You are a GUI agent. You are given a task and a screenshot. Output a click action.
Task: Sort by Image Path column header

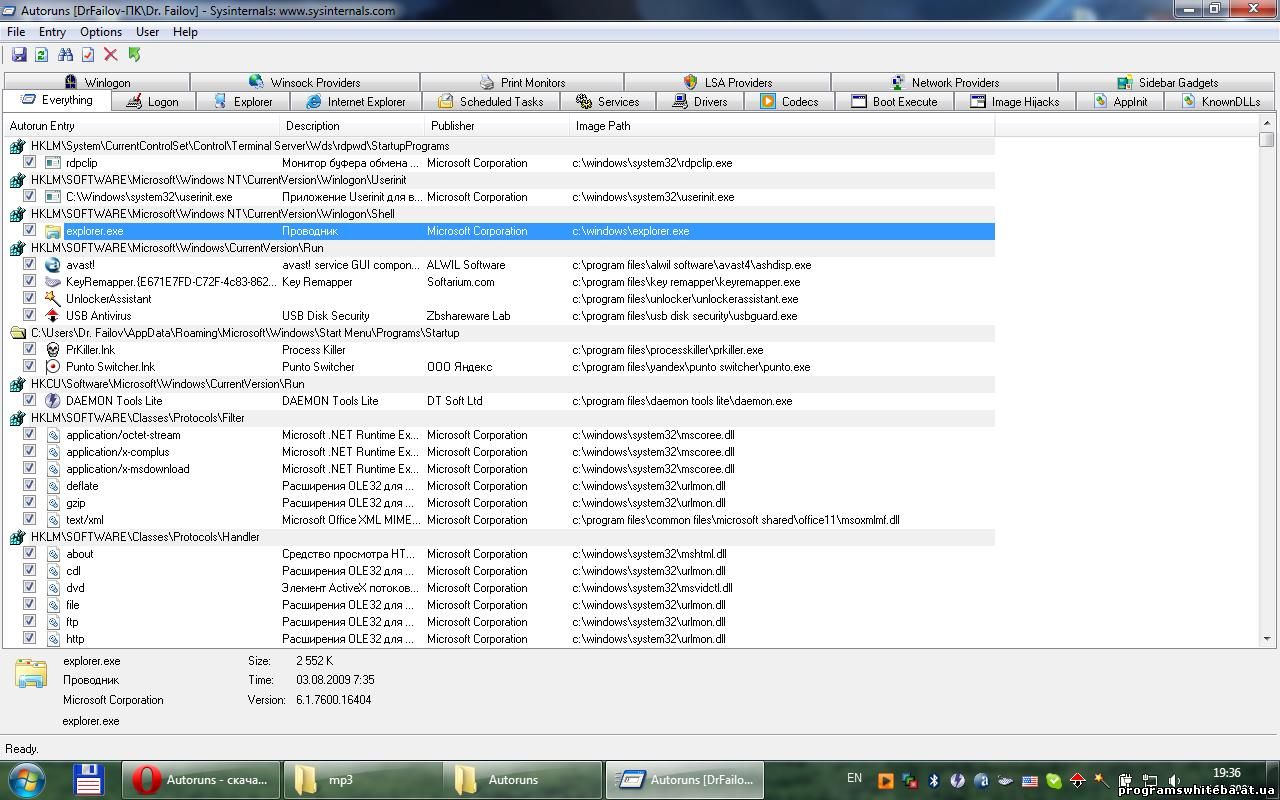(x=783, y=126)
